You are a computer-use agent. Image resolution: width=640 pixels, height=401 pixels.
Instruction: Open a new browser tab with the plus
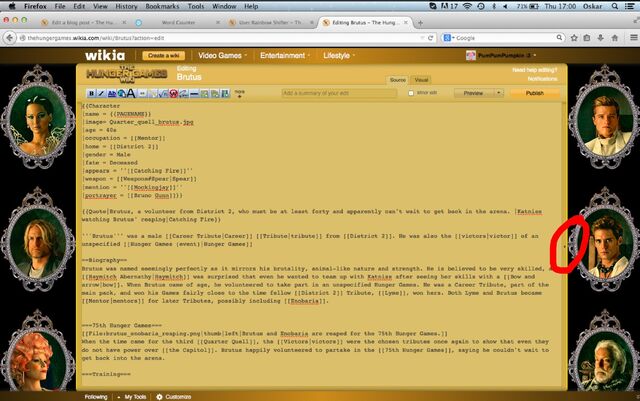pos(420,23)
